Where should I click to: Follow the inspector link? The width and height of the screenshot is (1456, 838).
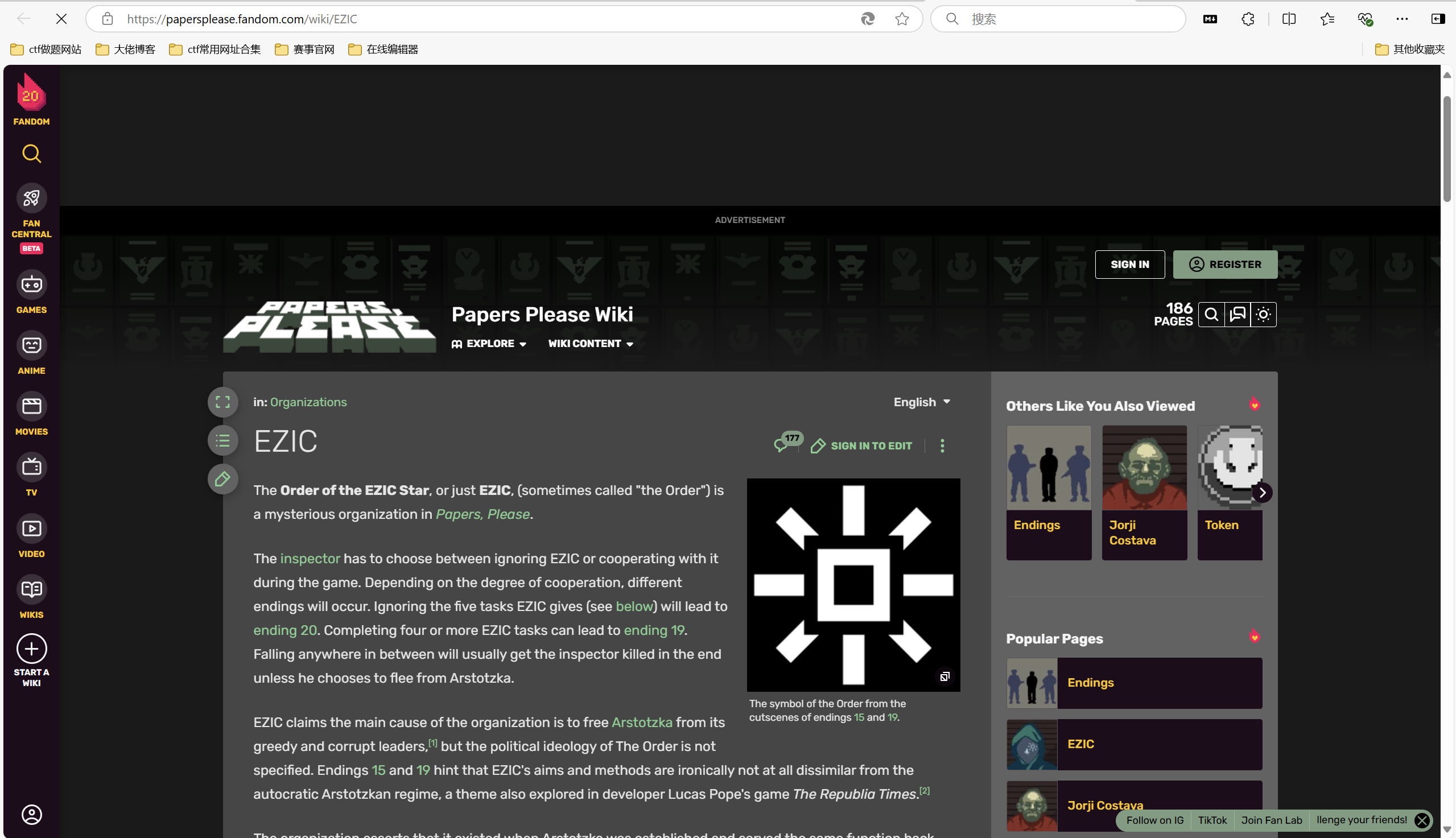[310, 558]
